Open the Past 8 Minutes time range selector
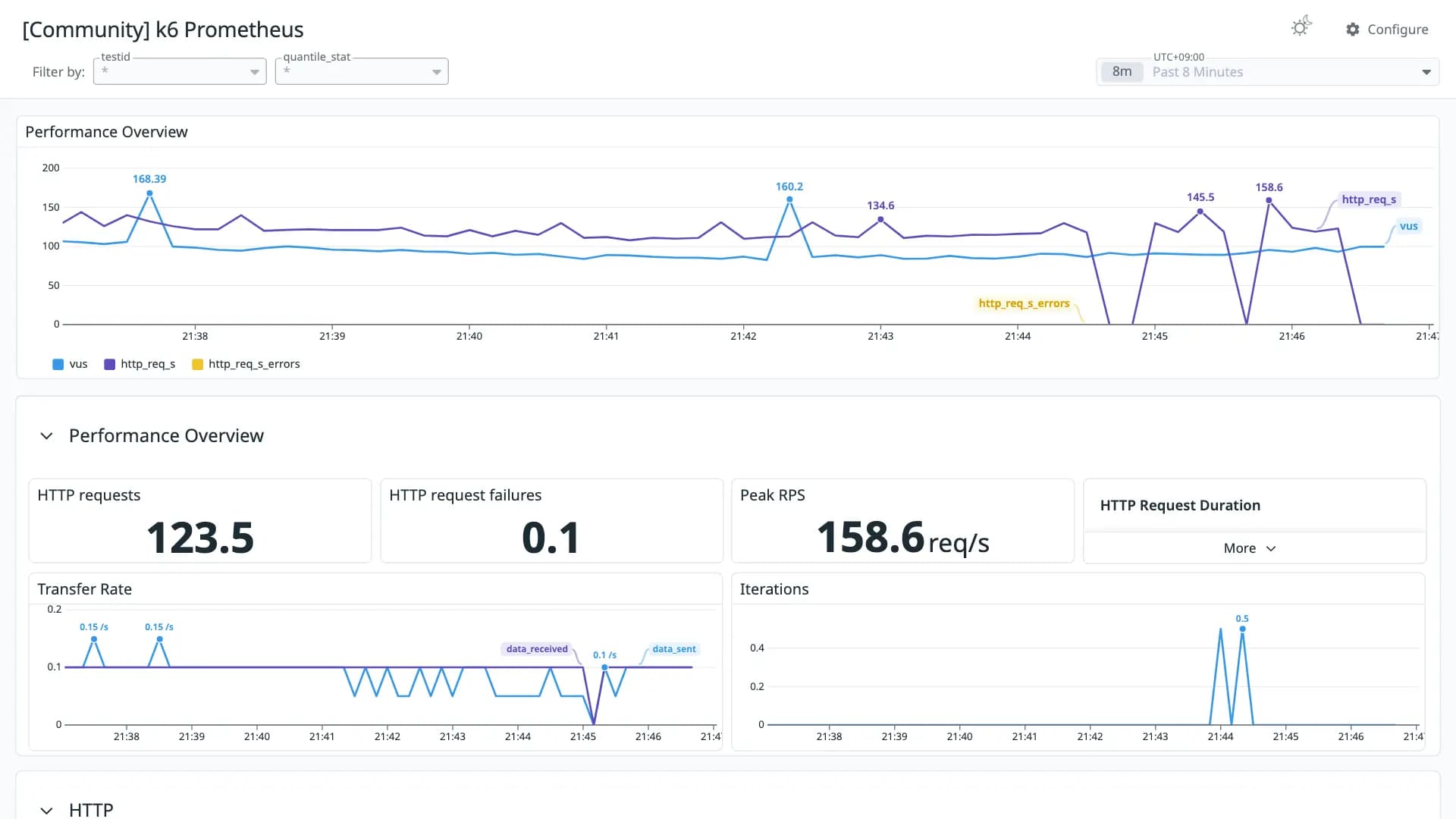The height and width of the screenshot is (819, 1456). coord(1268,72)
